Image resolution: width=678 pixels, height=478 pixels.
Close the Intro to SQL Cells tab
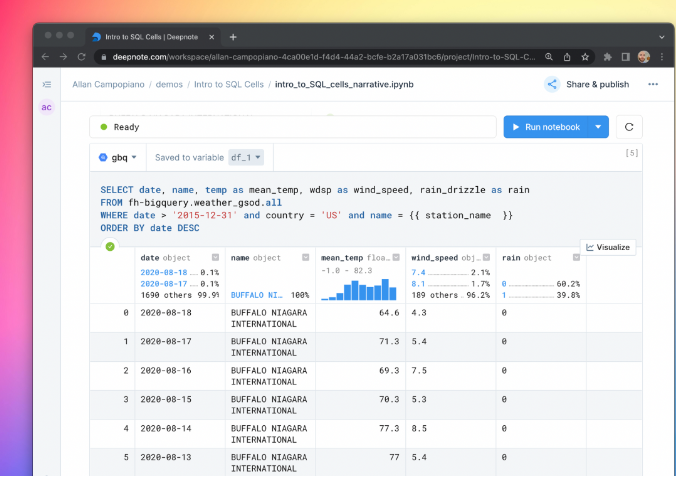211,37
